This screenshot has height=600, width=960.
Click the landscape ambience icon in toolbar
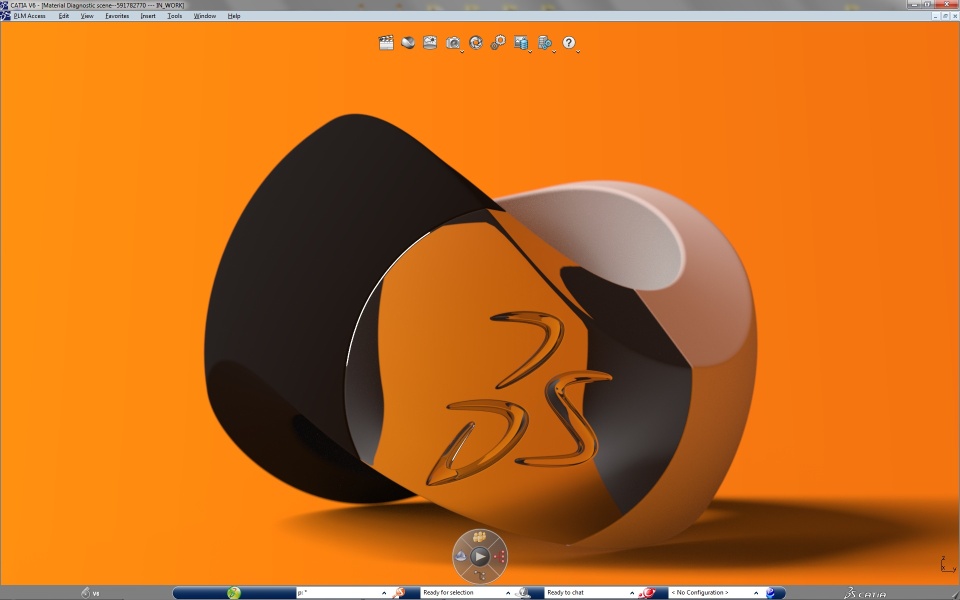coord(430,42)
